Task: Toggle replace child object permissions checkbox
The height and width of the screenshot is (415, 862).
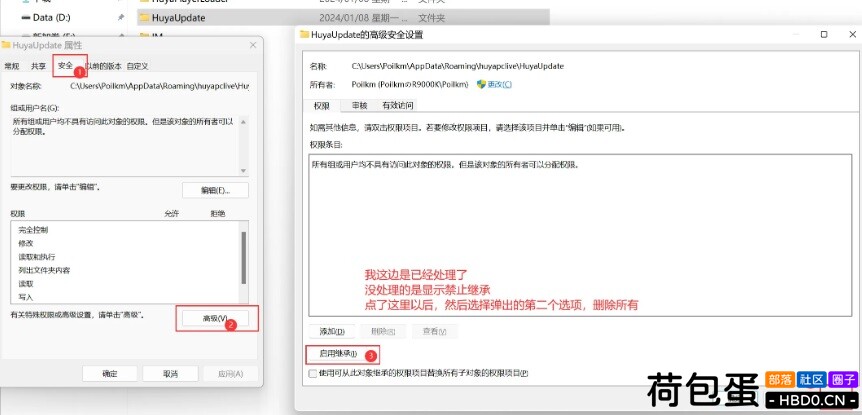Action: coord(313,374)
